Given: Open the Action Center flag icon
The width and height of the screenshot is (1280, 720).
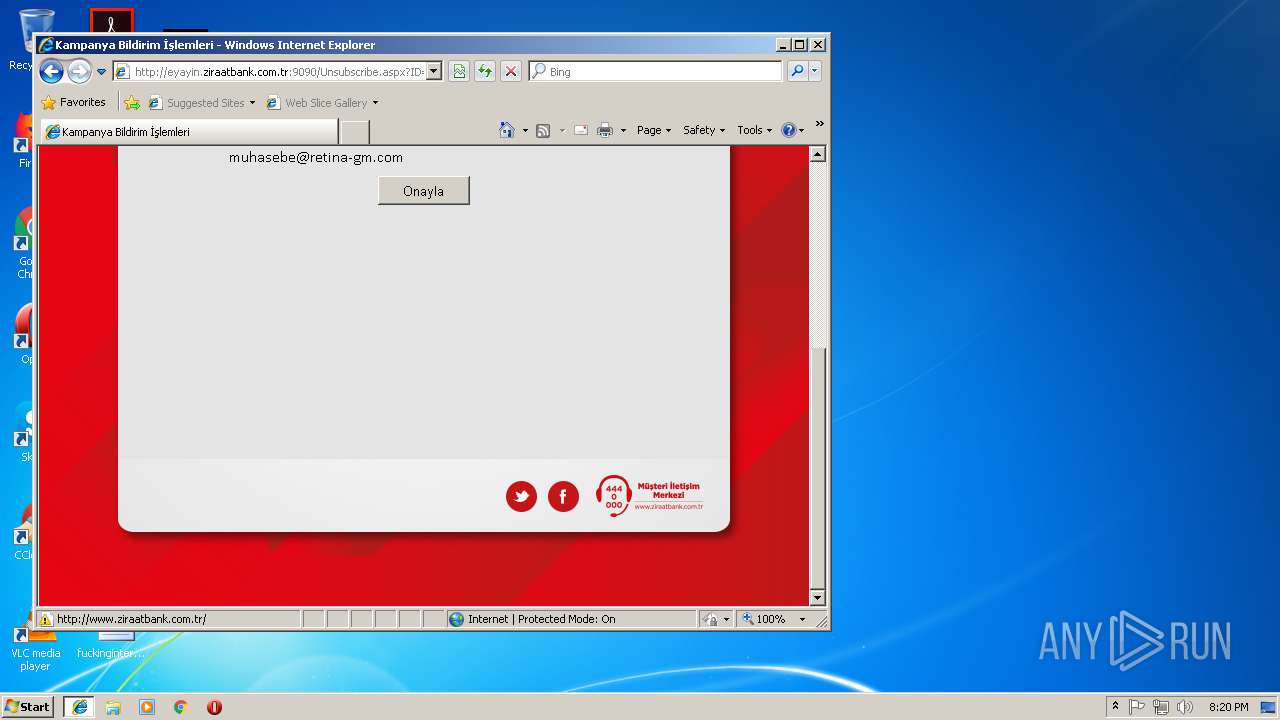Looking at the screenshot, I should 1137,707.
